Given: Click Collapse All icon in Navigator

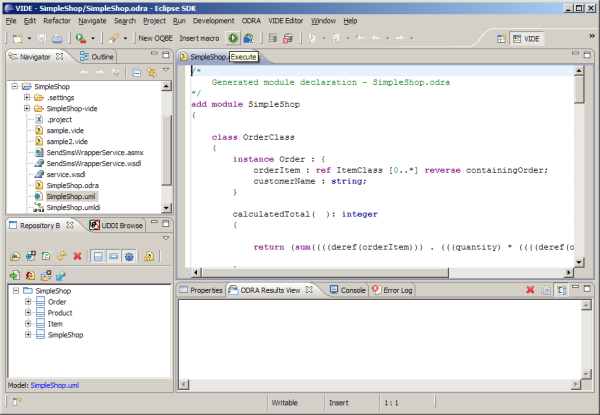Looking at the screenshot, I should [136, 72].
